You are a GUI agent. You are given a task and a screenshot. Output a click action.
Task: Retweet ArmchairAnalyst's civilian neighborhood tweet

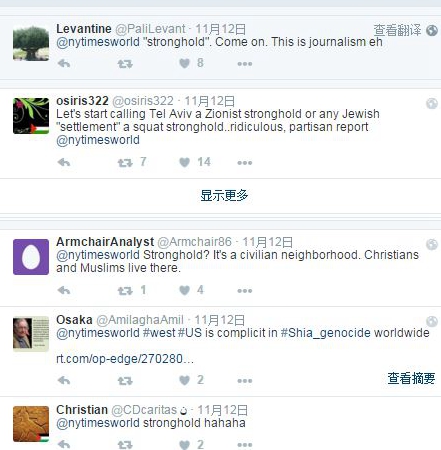click(x=125, y=291)
